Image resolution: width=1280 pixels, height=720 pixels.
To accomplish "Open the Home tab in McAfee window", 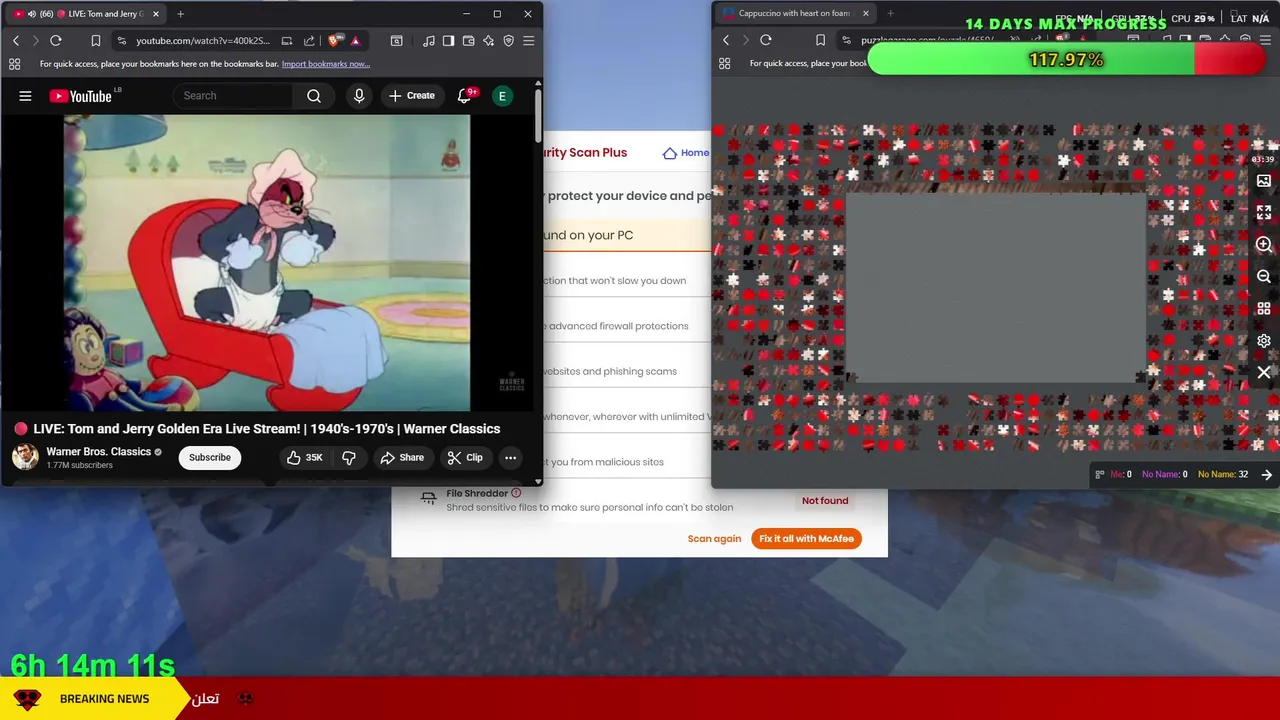I will 686,153.
